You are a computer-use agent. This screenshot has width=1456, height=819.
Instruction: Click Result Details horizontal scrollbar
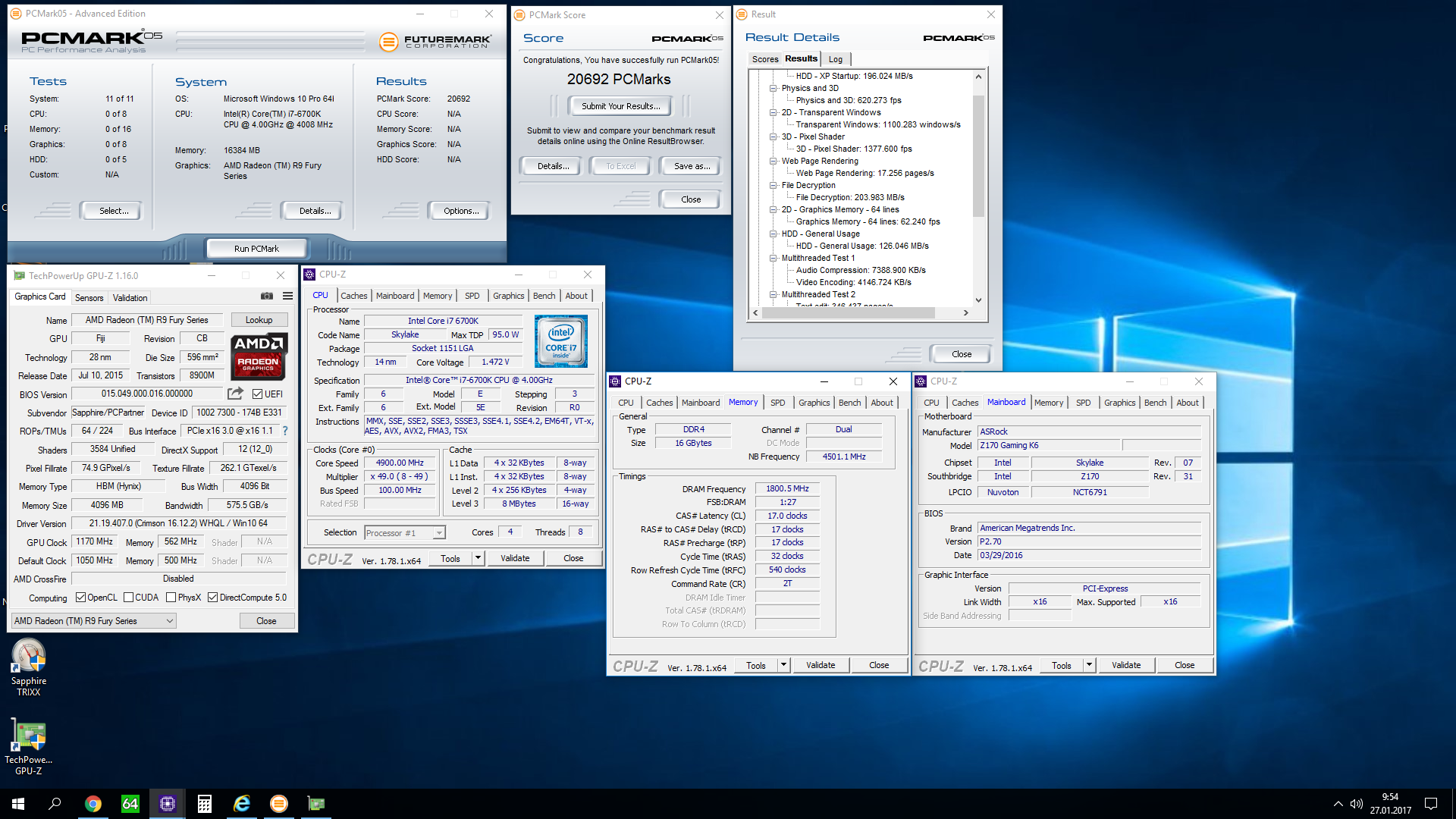click(x=848, y=312)
